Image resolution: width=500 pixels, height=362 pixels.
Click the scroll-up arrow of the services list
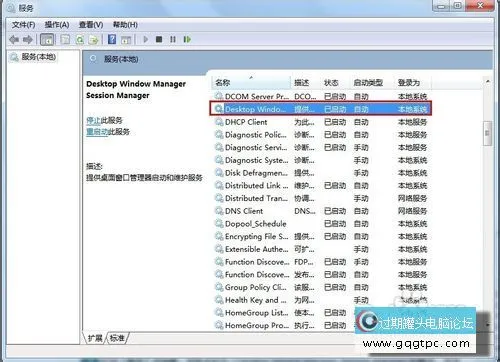tap(487, 81)
